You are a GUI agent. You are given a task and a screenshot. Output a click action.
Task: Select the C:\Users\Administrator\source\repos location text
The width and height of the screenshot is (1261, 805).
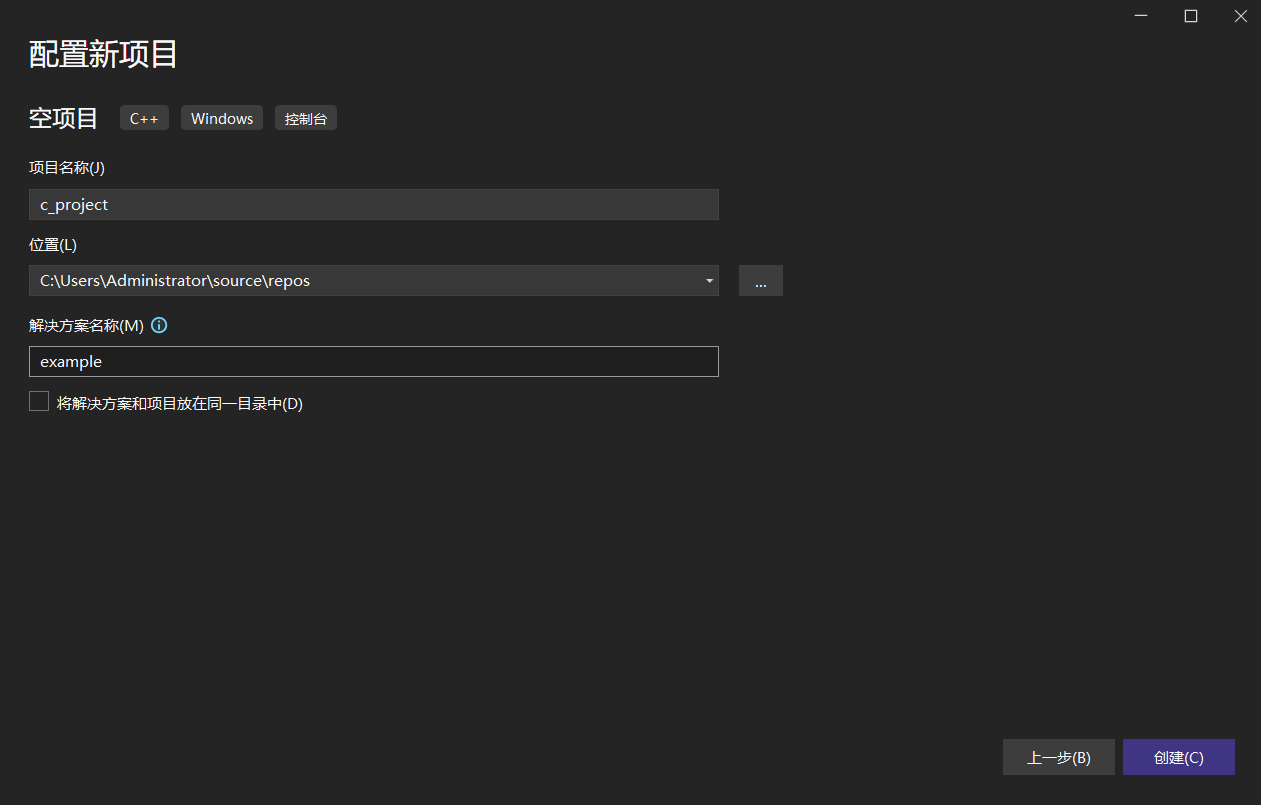(175, 281)
